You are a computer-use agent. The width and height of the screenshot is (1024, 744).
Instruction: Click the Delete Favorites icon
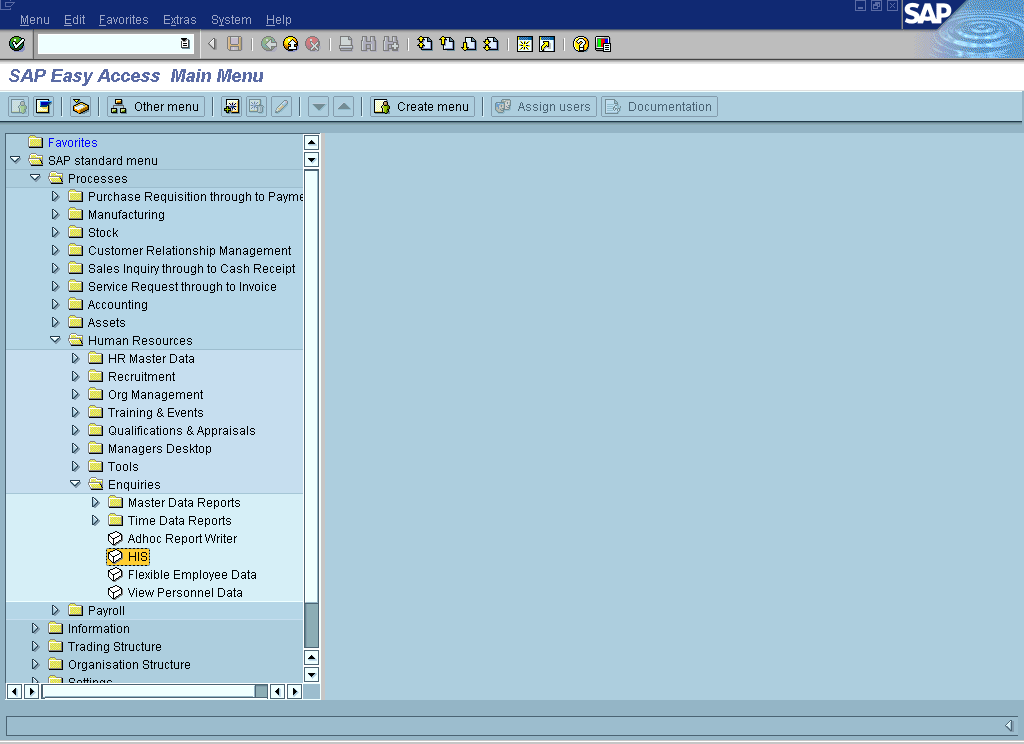point(256,106)
